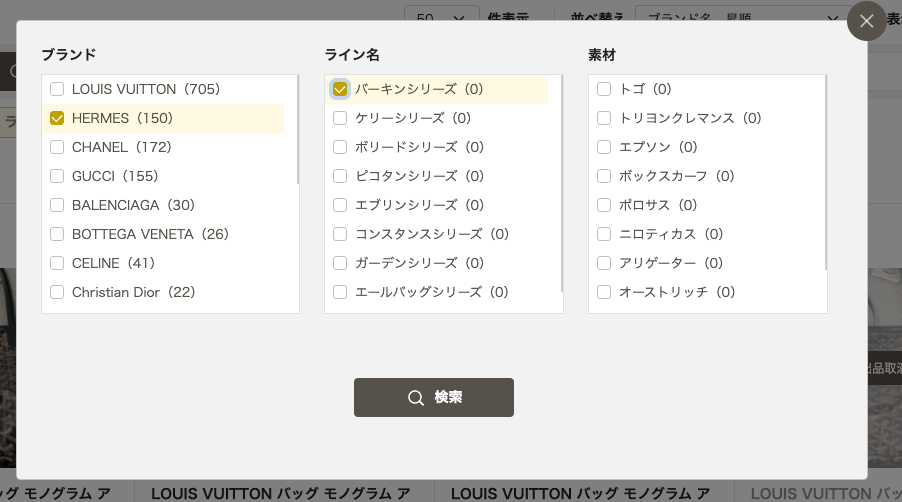The width and height of the screenshot is (902, 502).
Task: Uncheck the バーキンシリーズ checkbox
Action: [340, 89]
